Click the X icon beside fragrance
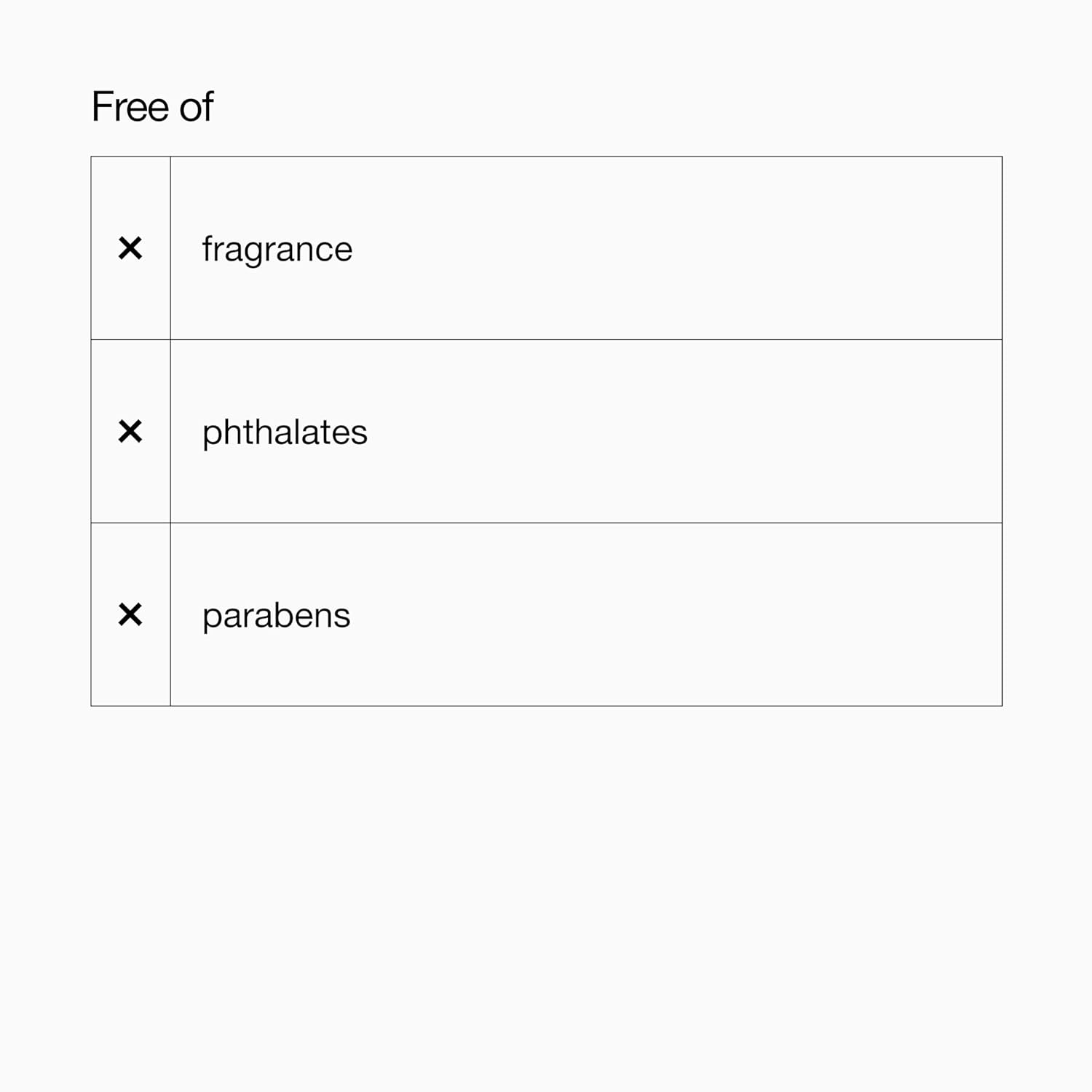Screen dimensions: 1092x1092 130,248
